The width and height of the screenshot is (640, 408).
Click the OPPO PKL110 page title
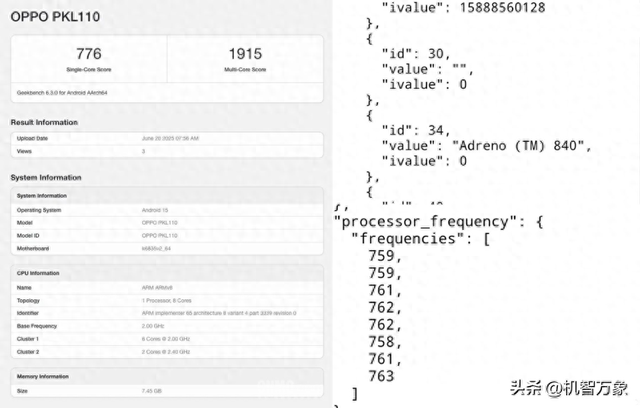point(55,17)
